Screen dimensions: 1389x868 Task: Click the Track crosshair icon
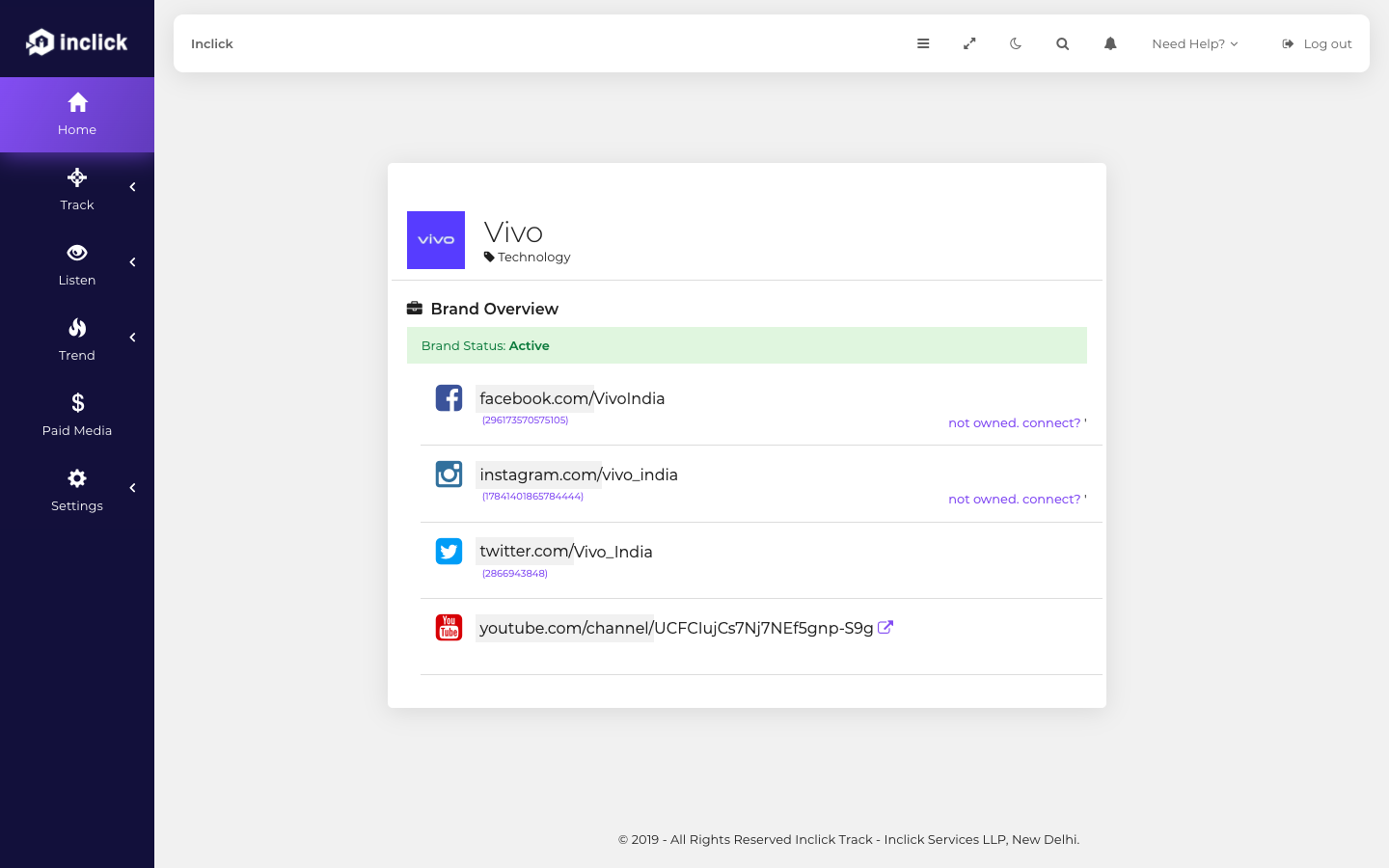[77, 177]
